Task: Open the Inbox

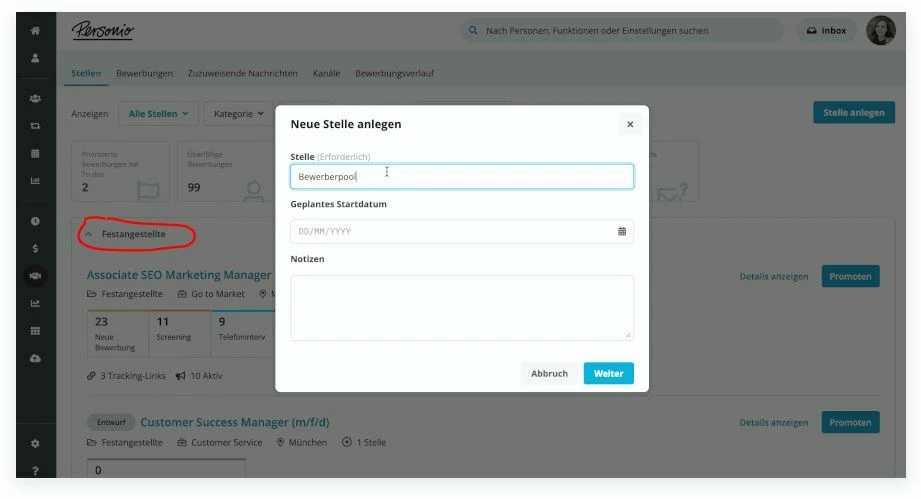Action: click(826, 31)
